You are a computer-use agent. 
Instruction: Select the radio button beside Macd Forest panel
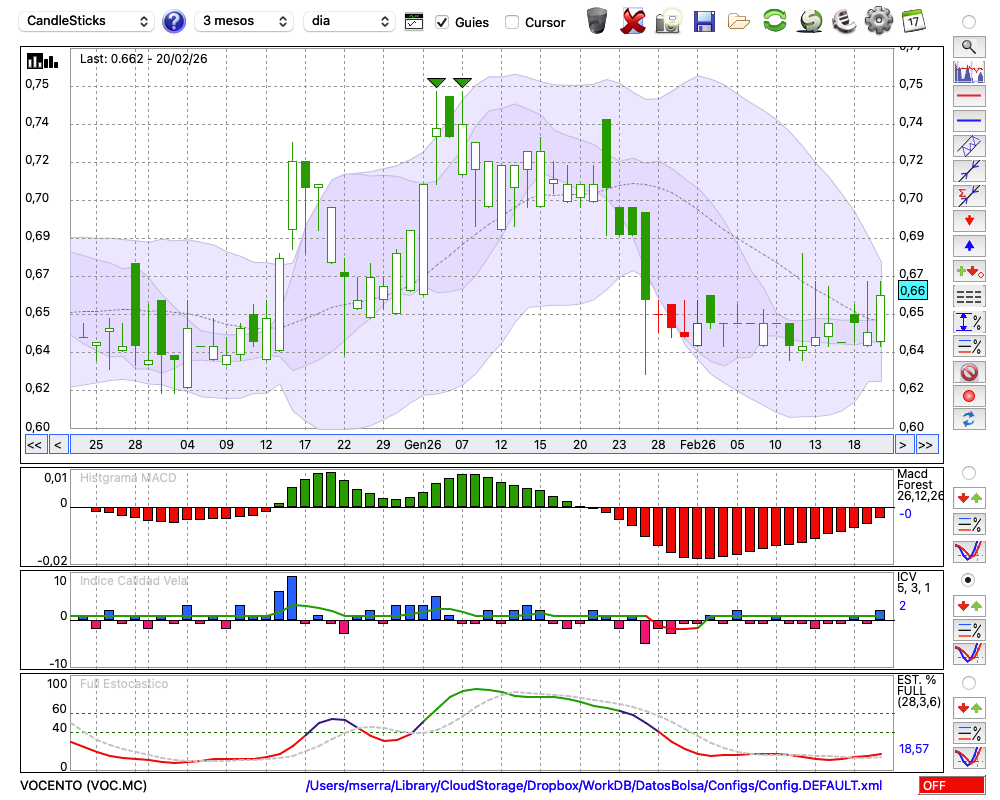click(968, 472)
